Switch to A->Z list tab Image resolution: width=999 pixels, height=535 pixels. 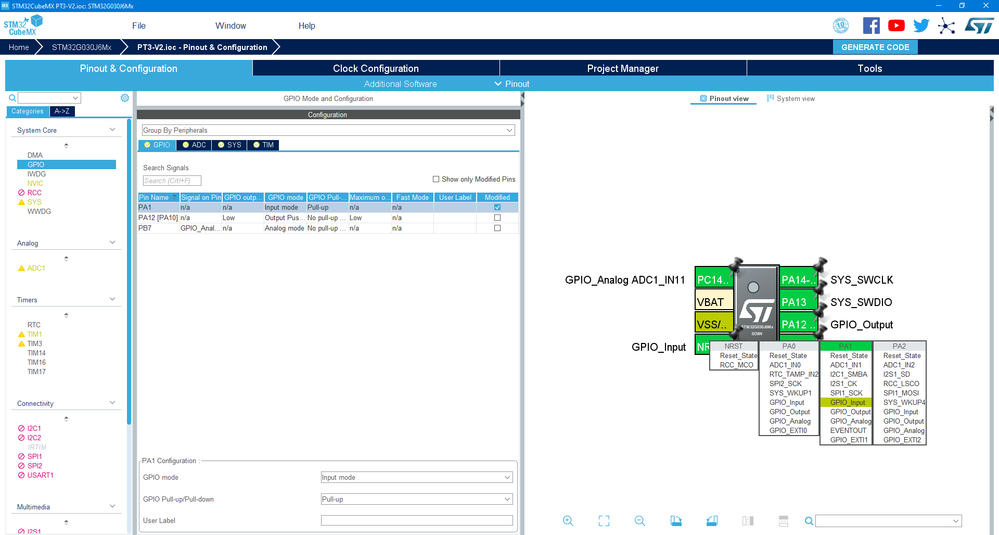[x=62, y=111]
